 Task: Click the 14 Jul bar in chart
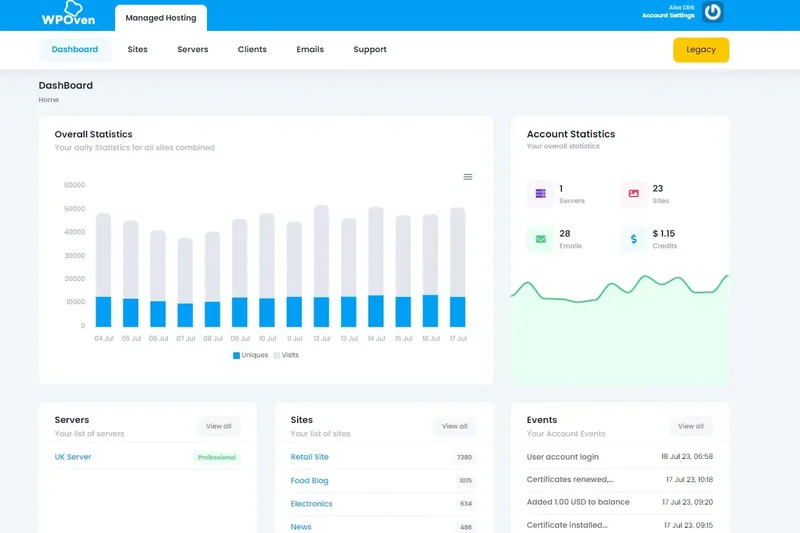coord(376,270)
